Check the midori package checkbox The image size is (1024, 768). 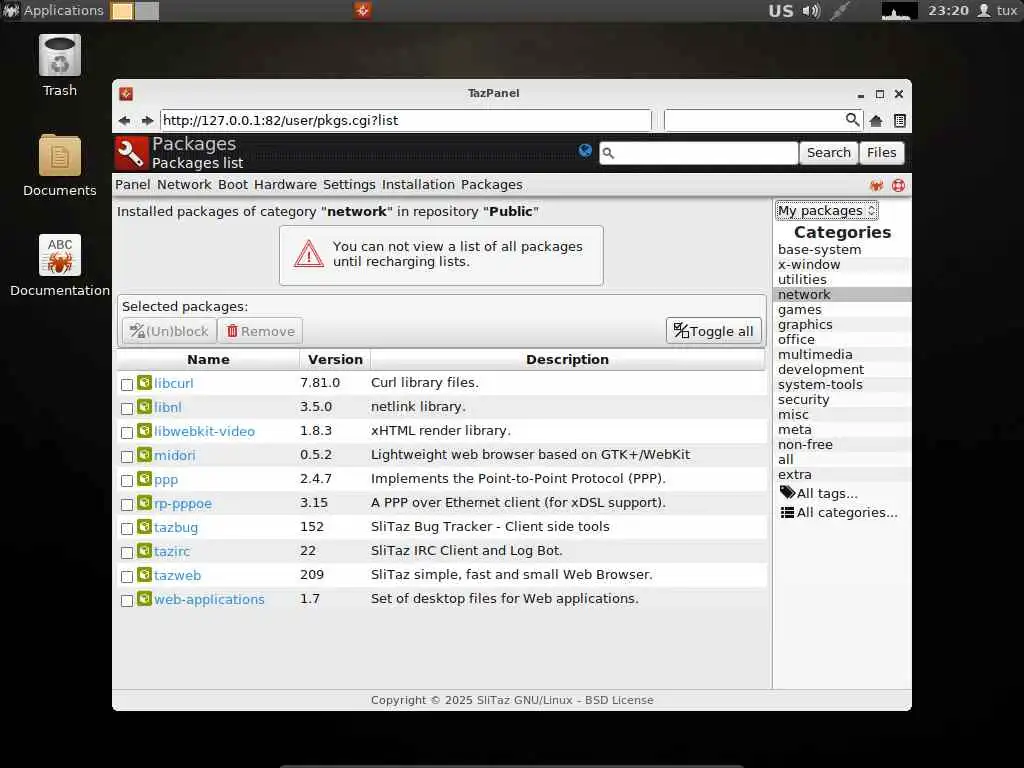pyautogui.click(x=127, y=456)
